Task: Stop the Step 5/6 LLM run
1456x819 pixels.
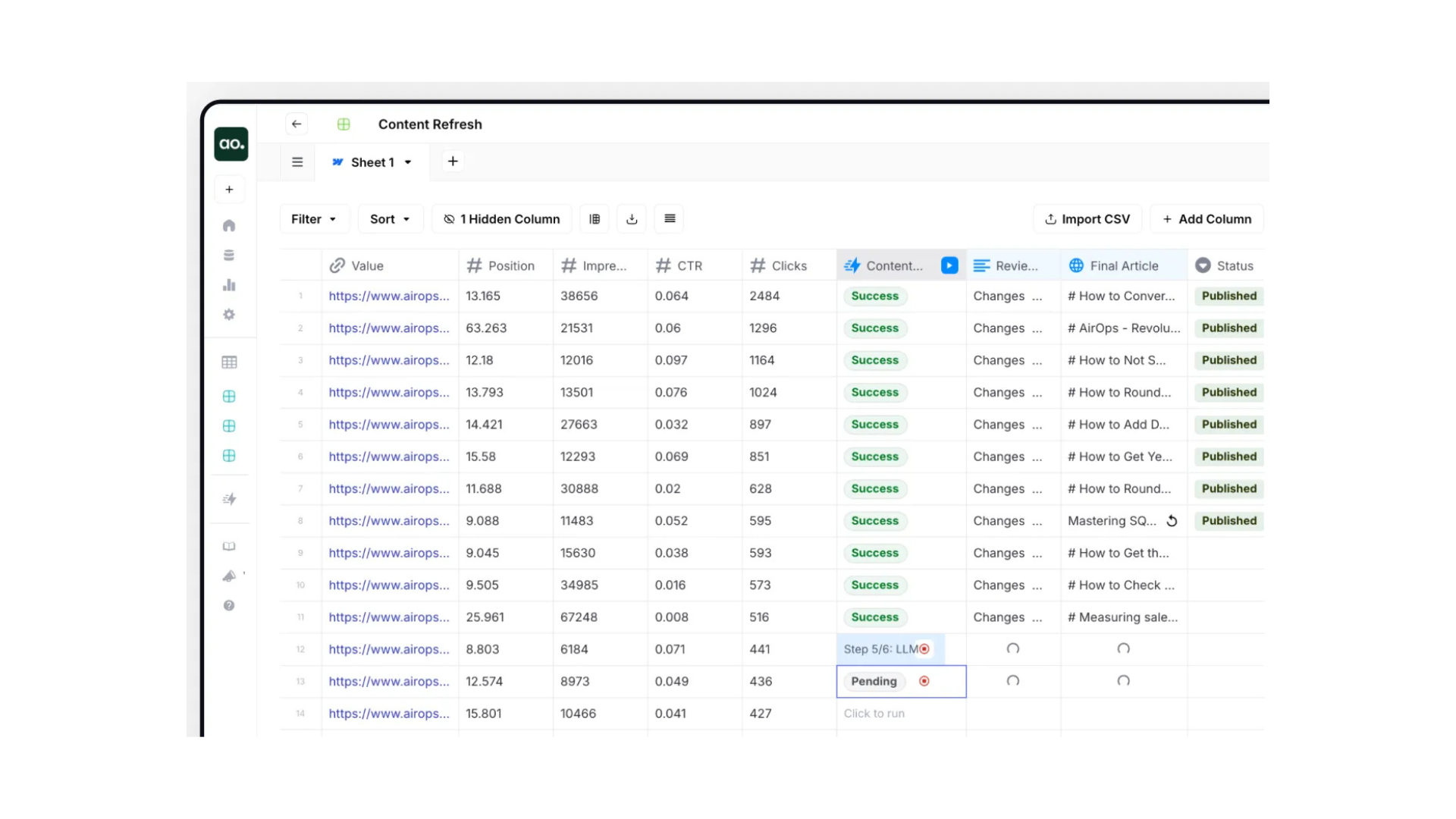Action: click(924, 649)
